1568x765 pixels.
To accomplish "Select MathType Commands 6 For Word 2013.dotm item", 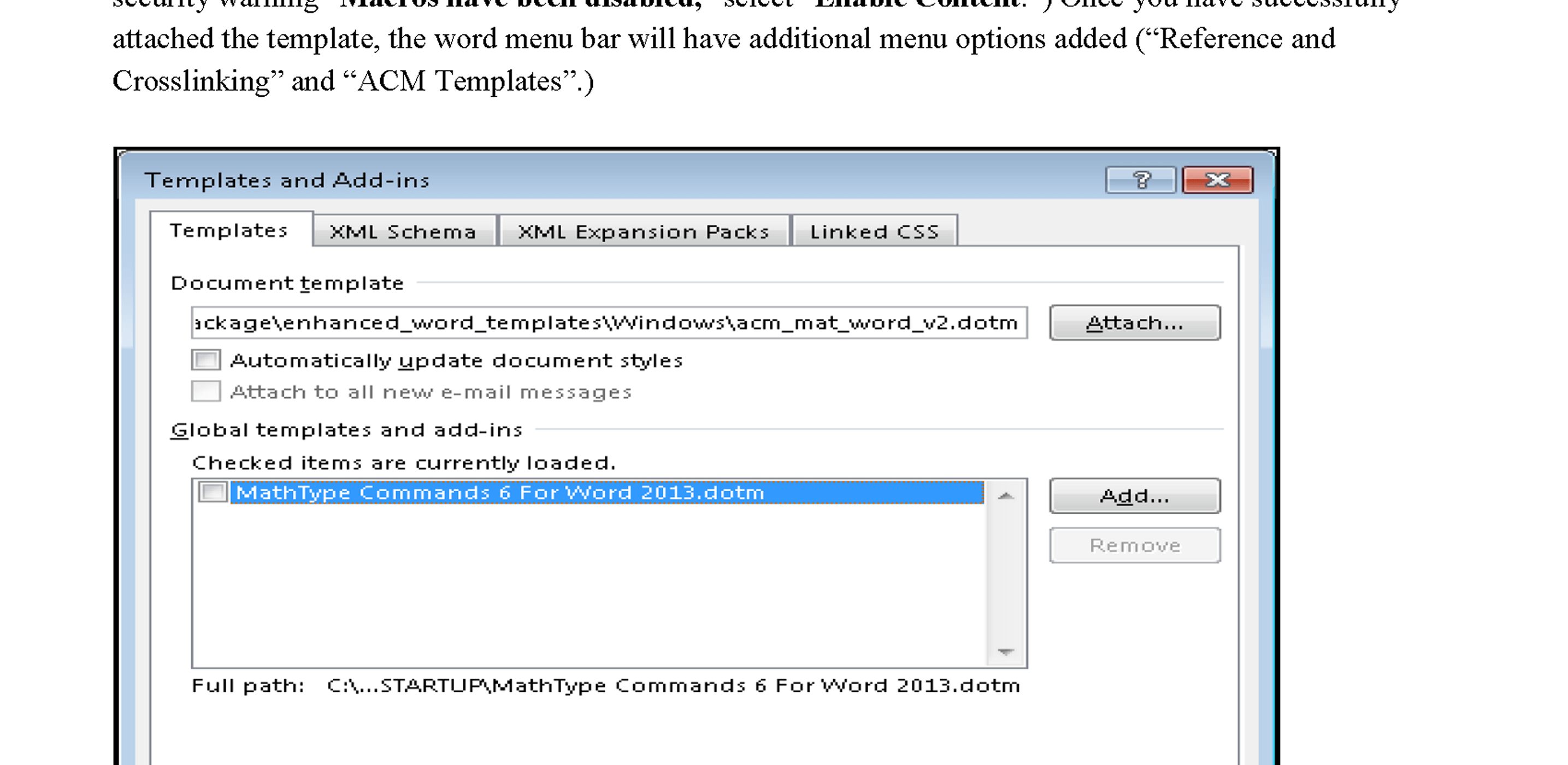I will (499, 492).
